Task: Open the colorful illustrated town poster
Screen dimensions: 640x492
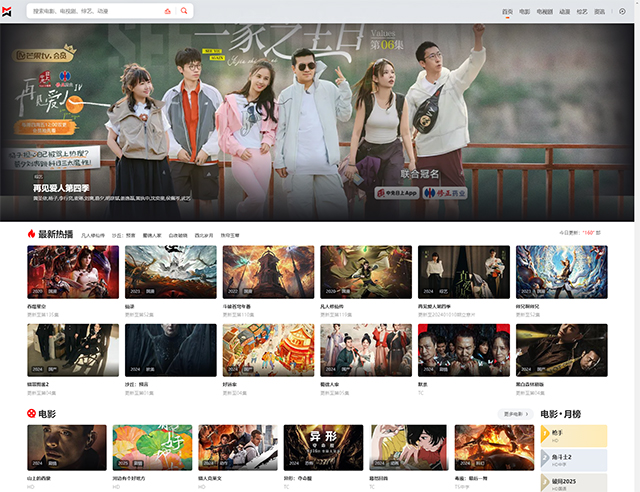Action: tap(269, 350)
